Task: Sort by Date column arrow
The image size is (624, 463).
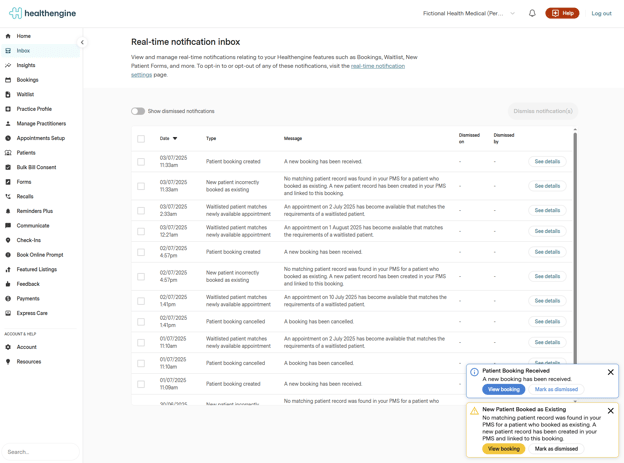Action: click(x=175, y=139)
